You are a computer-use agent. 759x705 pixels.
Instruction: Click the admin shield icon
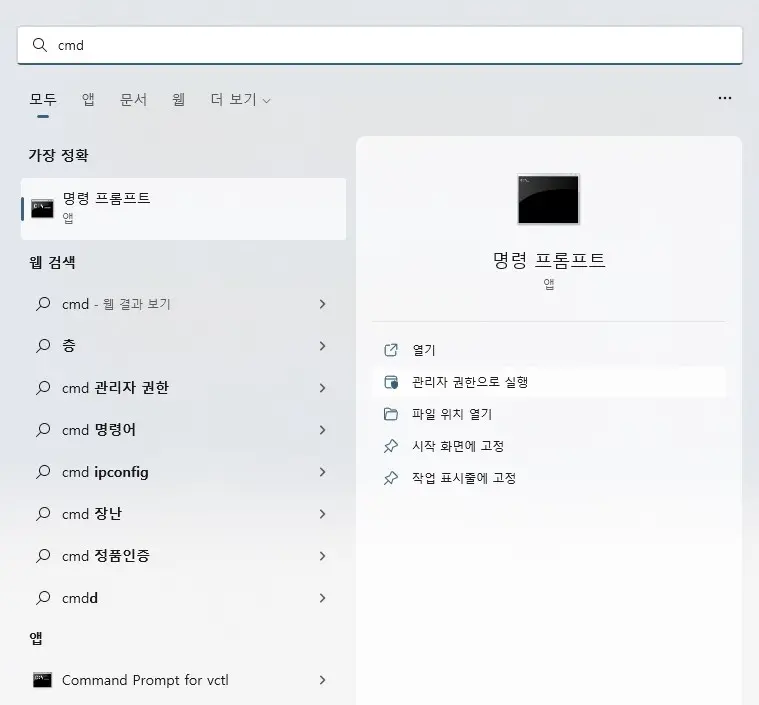391,382
